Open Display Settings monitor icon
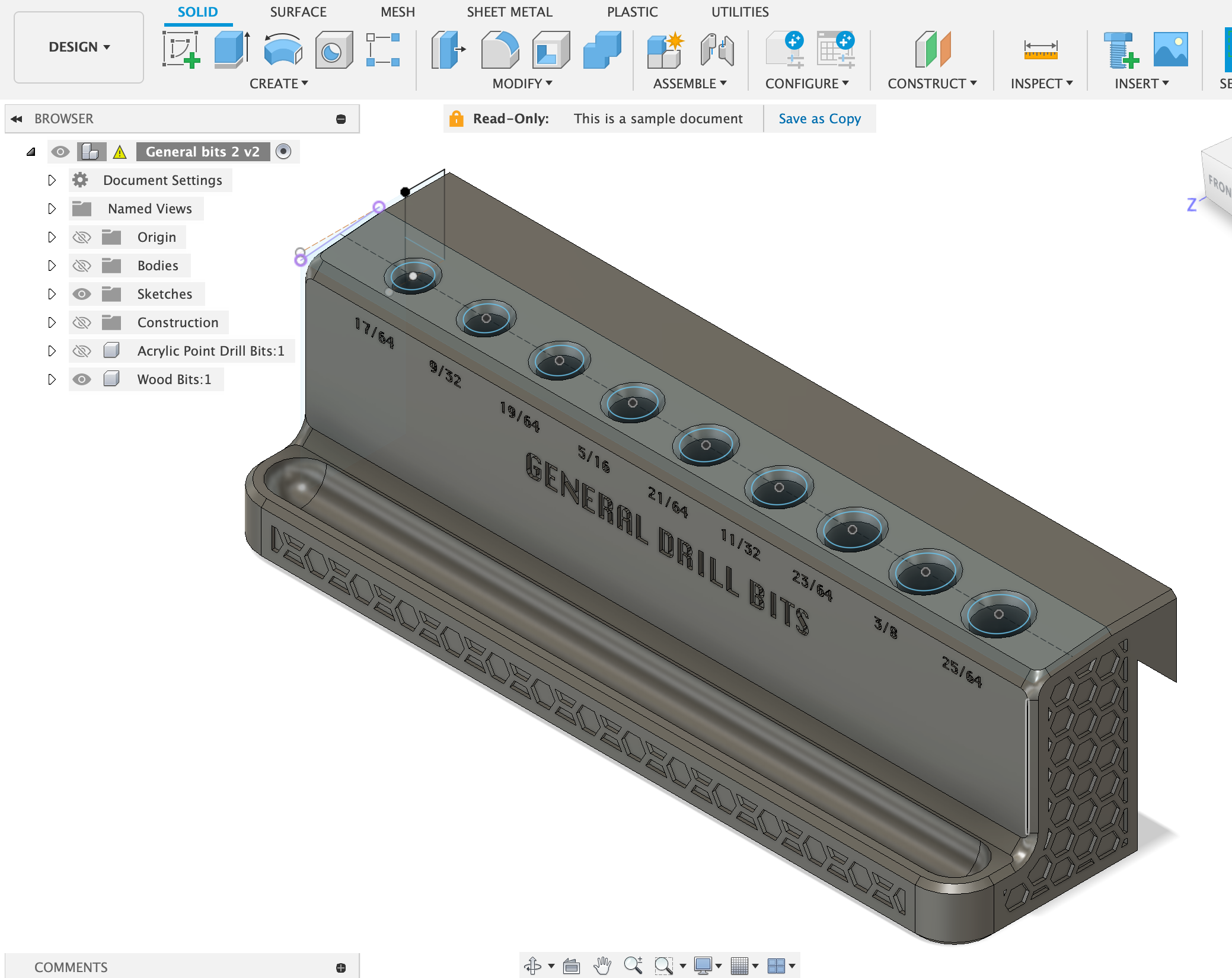 point(703,966)
